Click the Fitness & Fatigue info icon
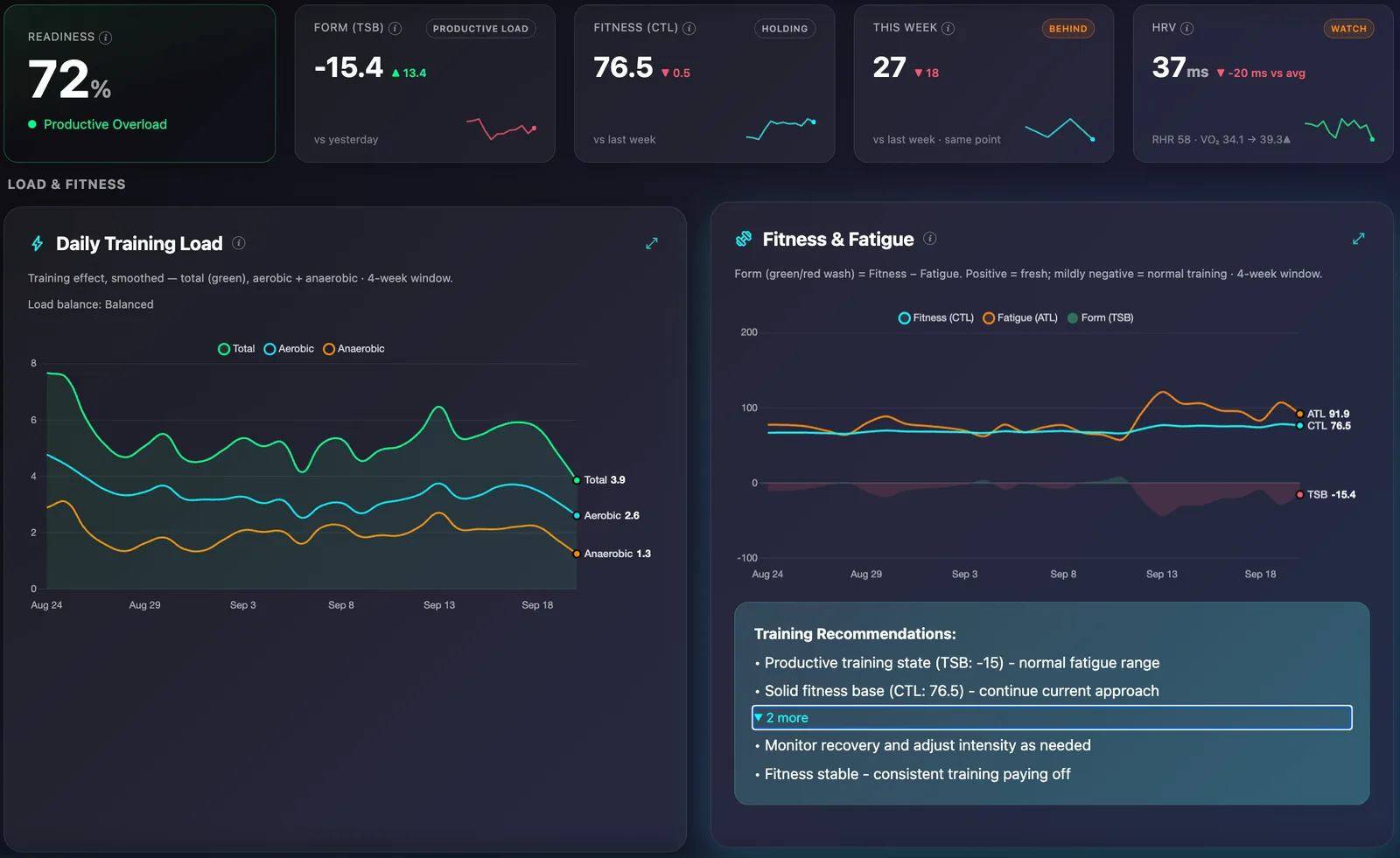The image size is (1400, 858). [930, 239]
